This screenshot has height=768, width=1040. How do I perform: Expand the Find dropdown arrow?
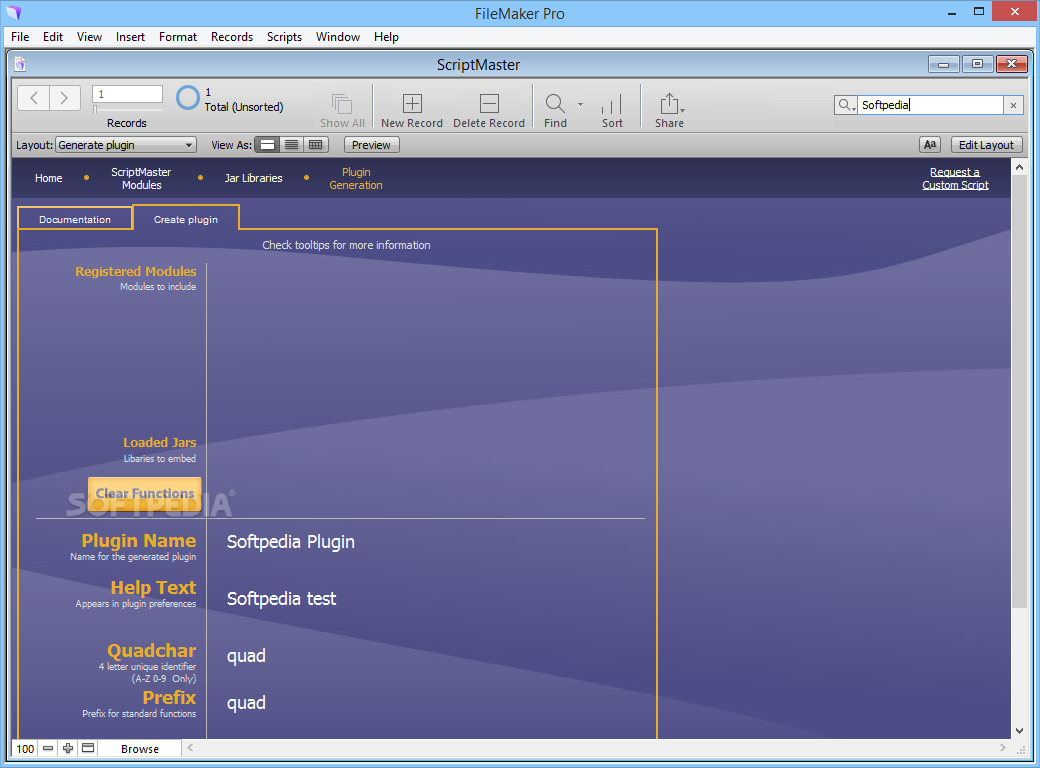[580, 104]
